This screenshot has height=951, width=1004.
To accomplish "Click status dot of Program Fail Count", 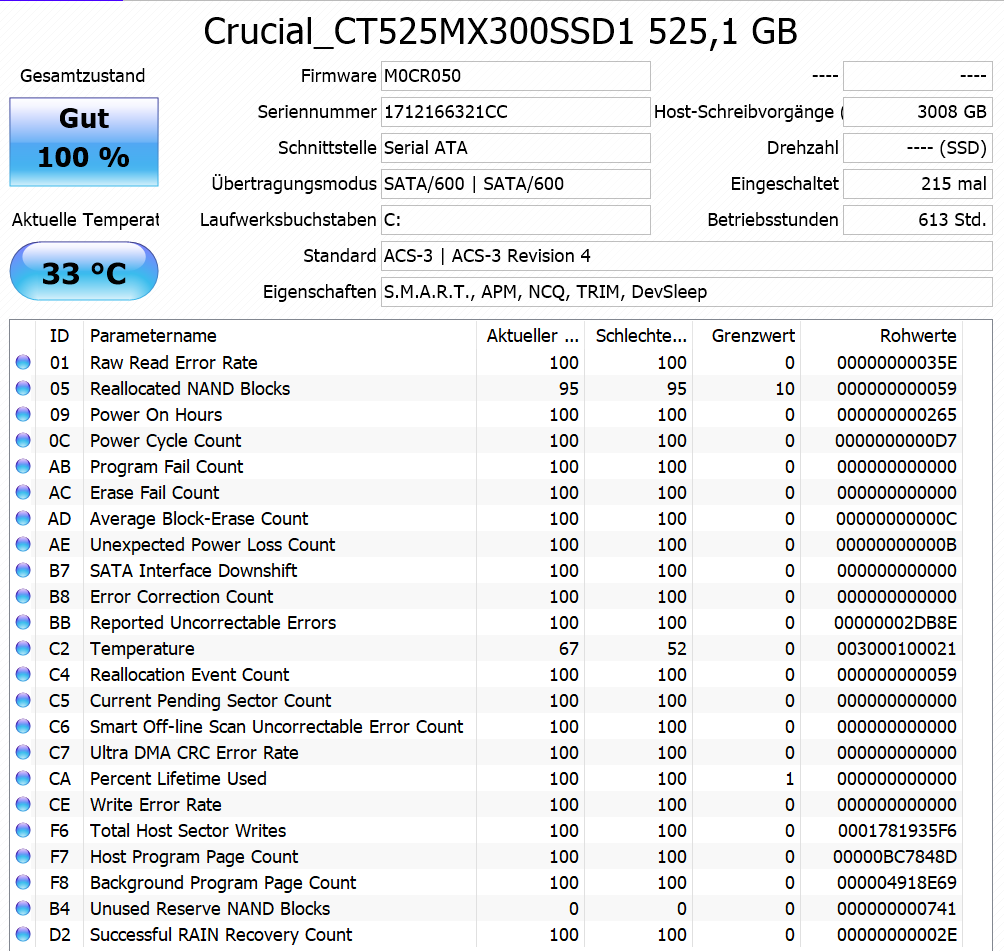I will coord(23,466).
